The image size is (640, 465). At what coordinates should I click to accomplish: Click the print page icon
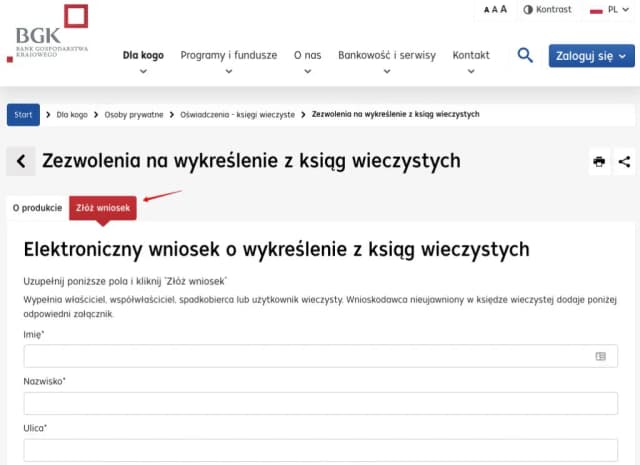(599, 161)
